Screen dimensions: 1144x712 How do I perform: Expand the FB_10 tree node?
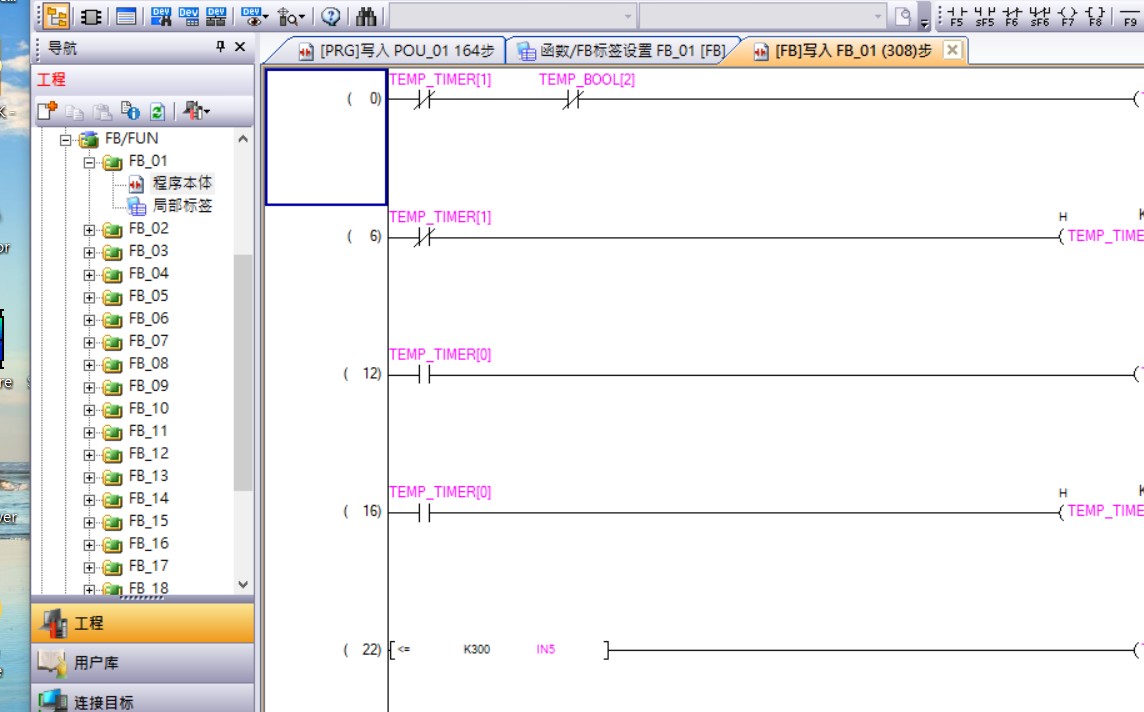click(x=89, y=409)
